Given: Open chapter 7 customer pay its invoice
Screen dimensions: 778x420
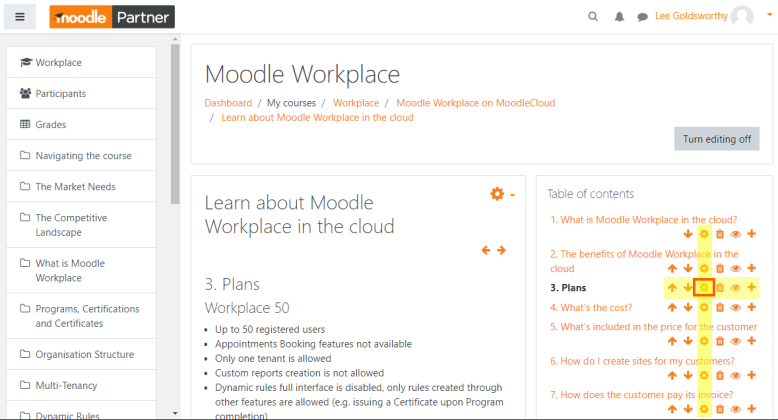Looking at the screenshot, I should [641, 395].
